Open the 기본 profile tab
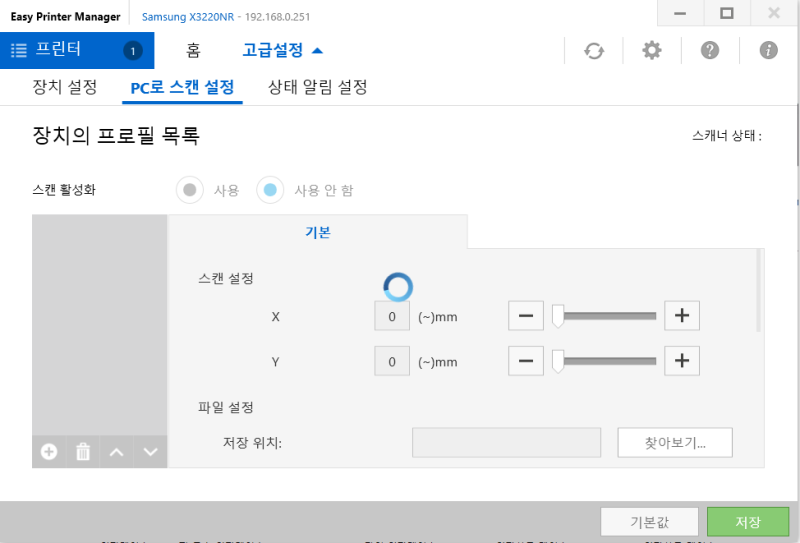The width and height of the screenshot is (800, 543). pyautogui.click(x=317, y=232)
